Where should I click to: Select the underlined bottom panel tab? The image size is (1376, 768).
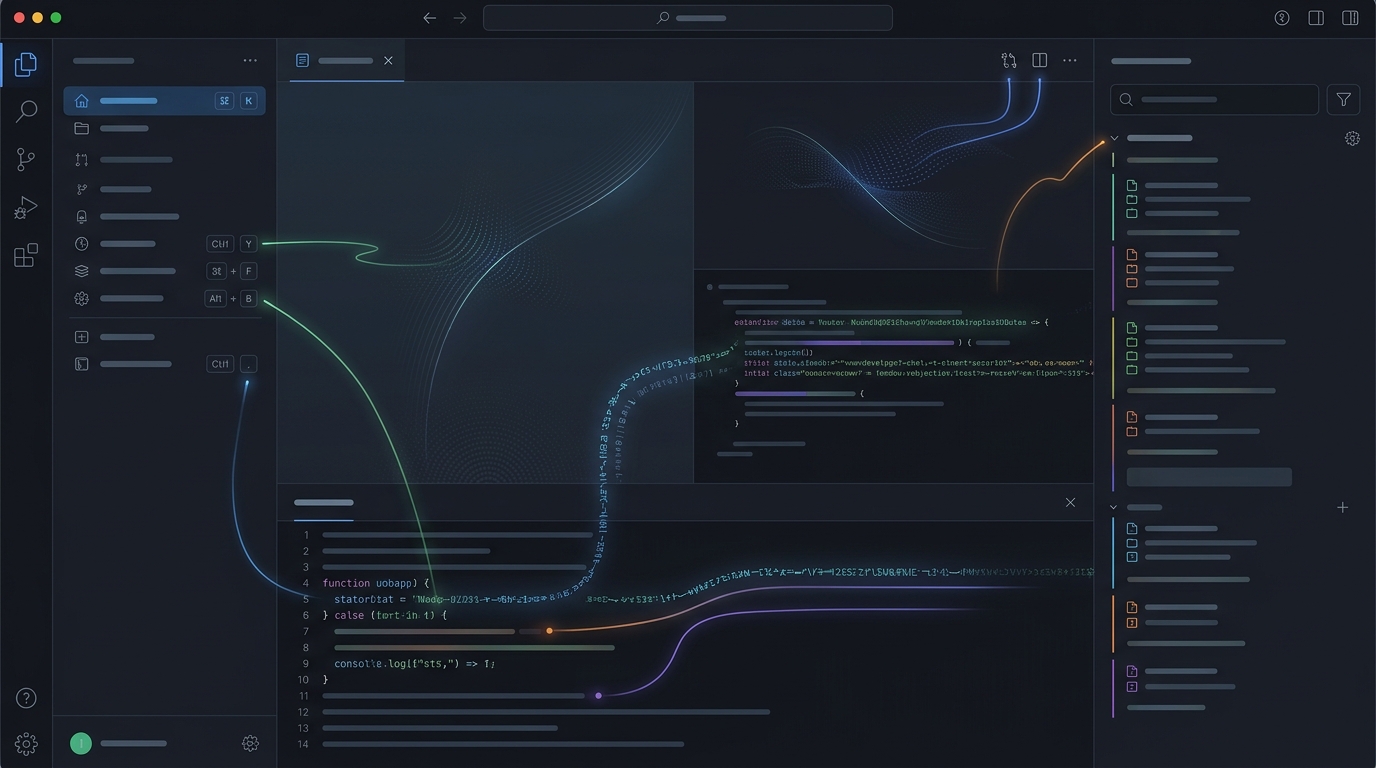click(x=323, y=503)
